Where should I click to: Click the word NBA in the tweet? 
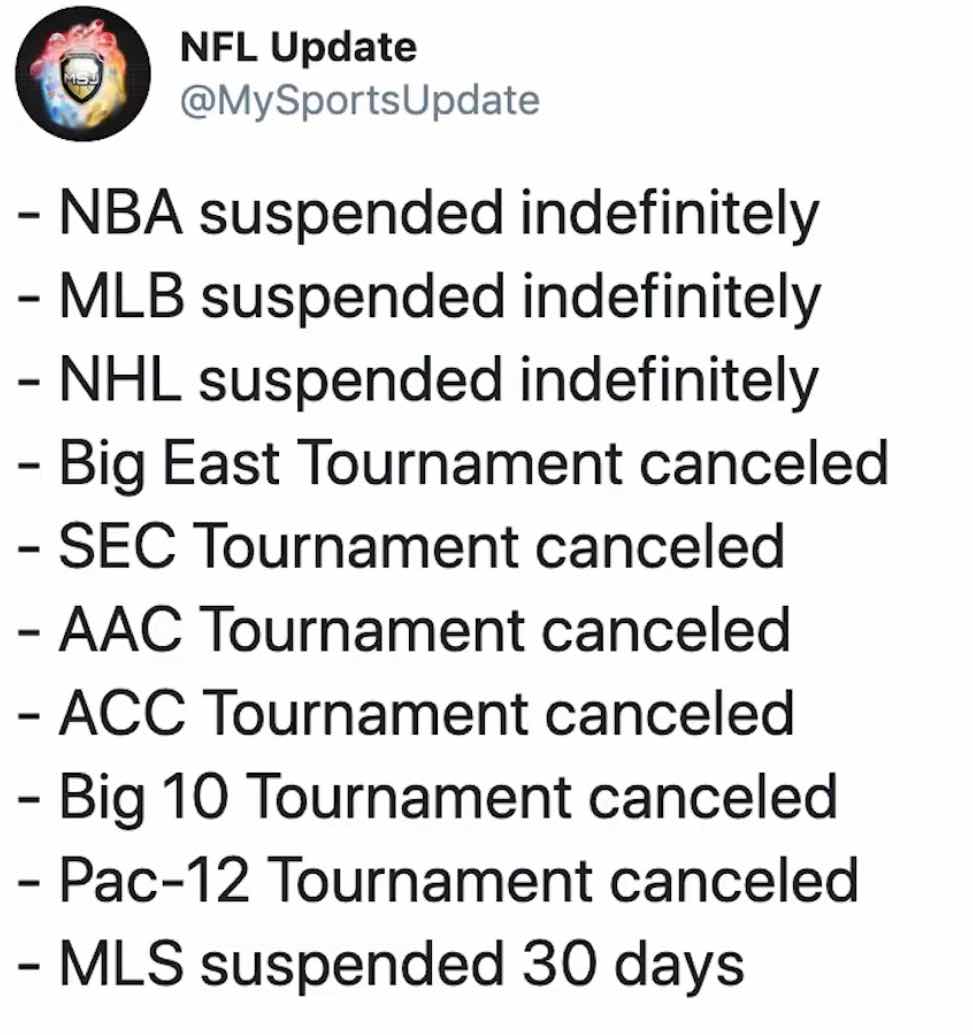[121, 213]
